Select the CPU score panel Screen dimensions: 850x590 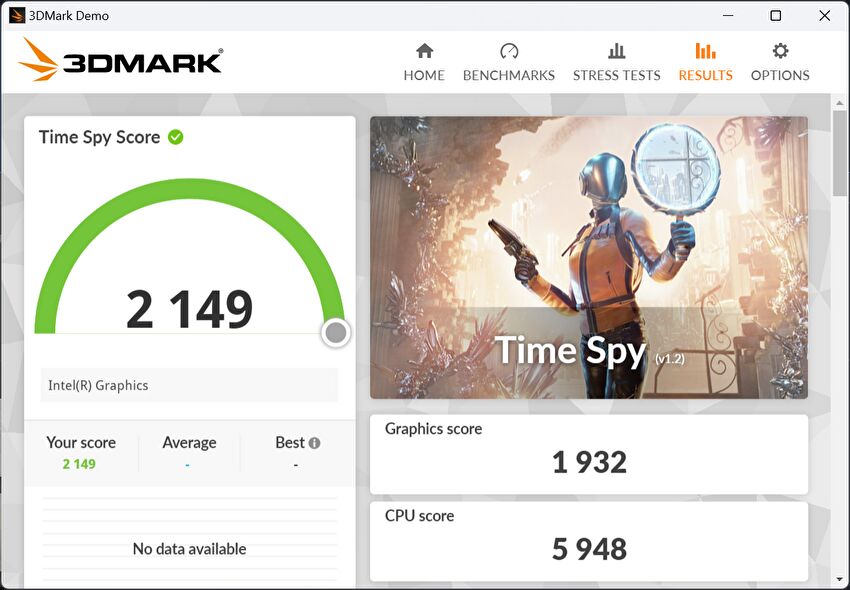(x=588, y=541)
